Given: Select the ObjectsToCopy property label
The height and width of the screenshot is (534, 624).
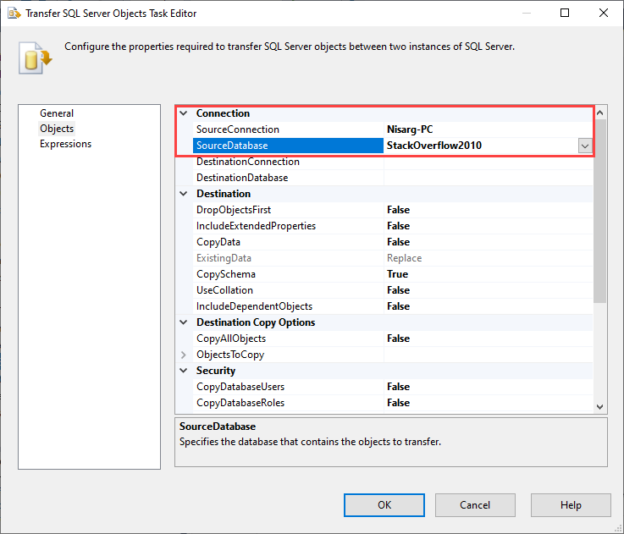Looking at the screenshot, I should [230, 354].
